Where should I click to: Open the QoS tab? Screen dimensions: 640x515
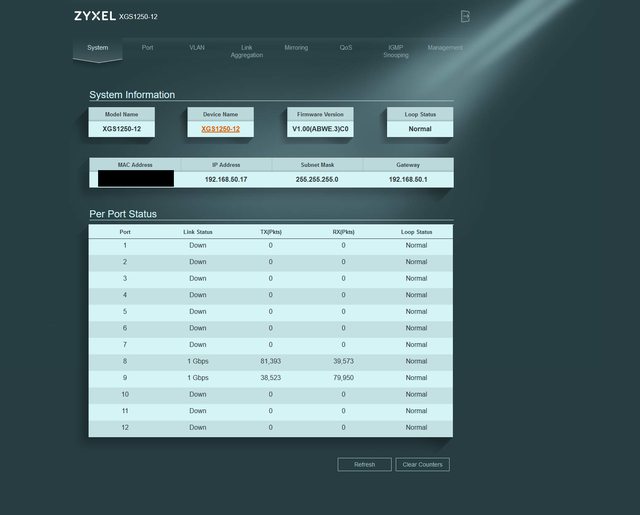[x=346, y=47]
